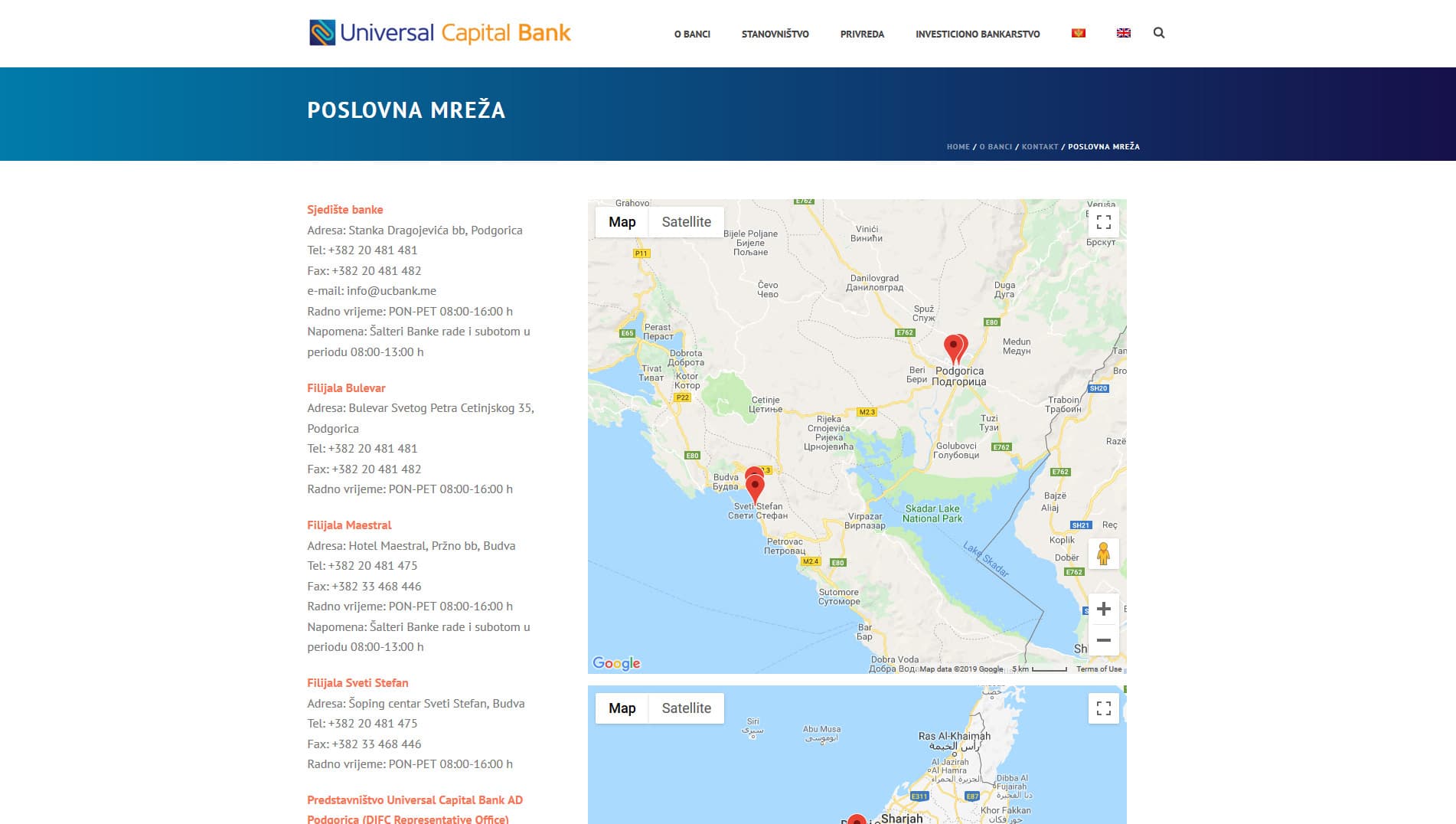Click the front red pin near Sveti Stefan
1456x824 pixels.
click(756, 488)
